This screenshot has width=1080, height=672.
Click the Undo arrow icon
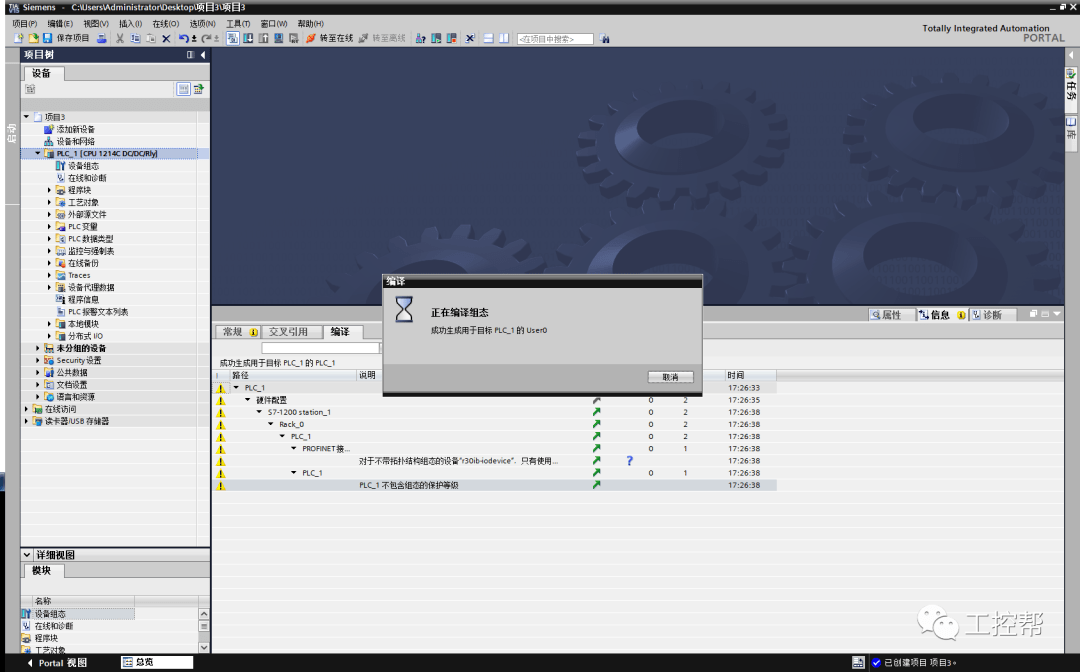pyautogui.click(x=183, y=39)
